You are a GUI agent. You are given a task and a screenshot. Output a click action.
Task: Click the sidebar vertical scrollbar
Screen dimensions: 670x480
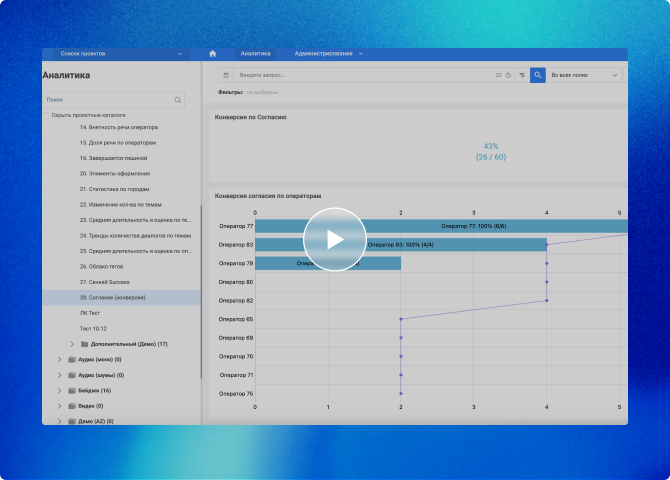point(201,292)
